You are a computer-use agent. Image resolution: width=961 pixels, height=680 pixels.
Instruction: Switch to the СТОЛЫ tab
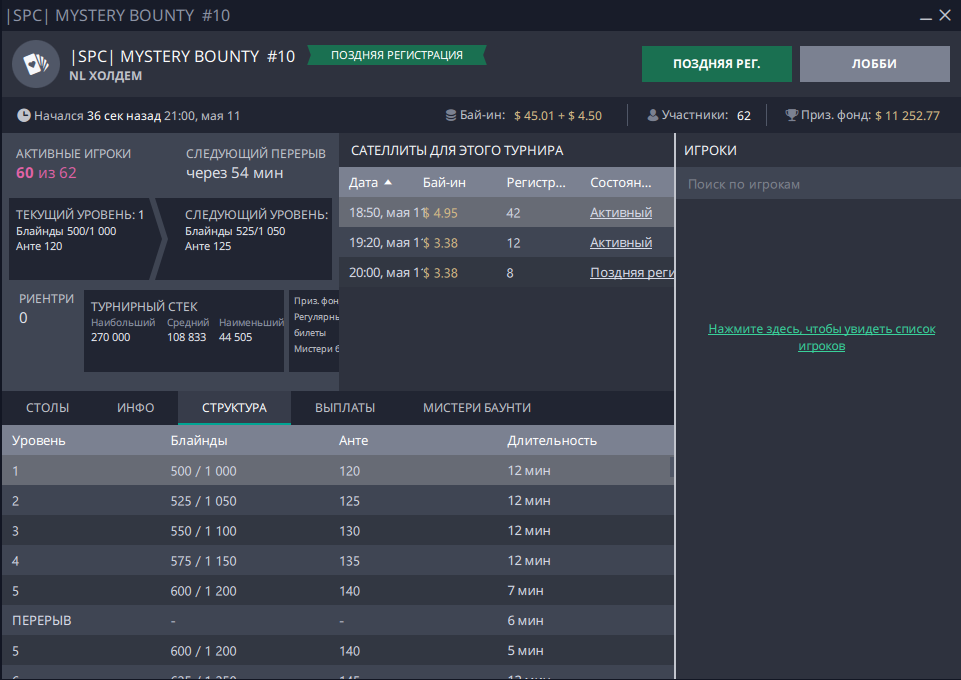point(47,408)
